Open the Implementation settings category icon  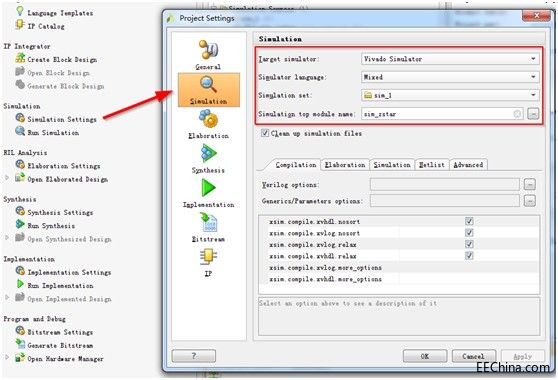tap(208, 188)
